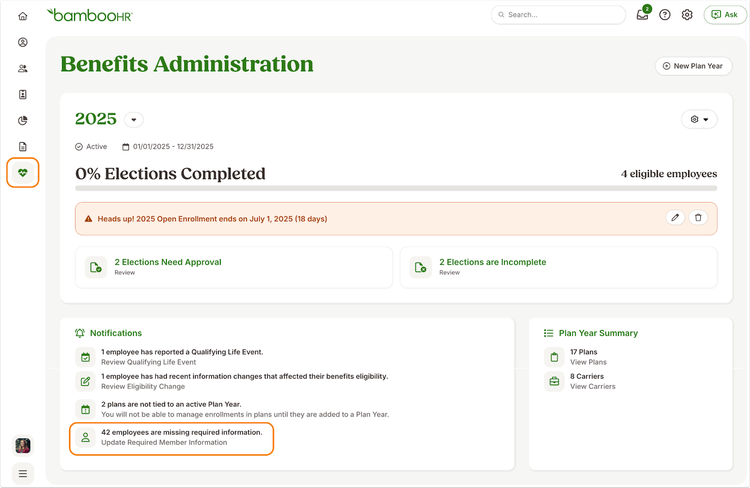Viewport: 750px width, 488px height.
Task: Open Update Required Member Information link
Action: [164, 443]
